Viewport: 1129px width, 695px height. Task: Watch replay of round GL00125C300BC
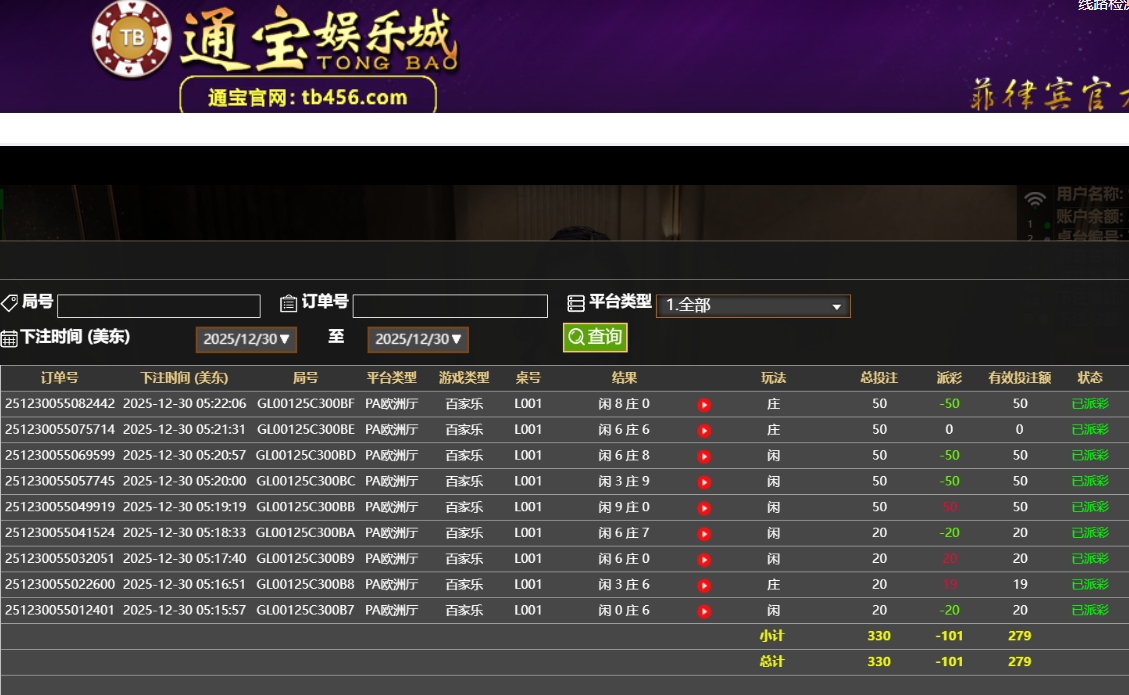[x=704, y=482]
